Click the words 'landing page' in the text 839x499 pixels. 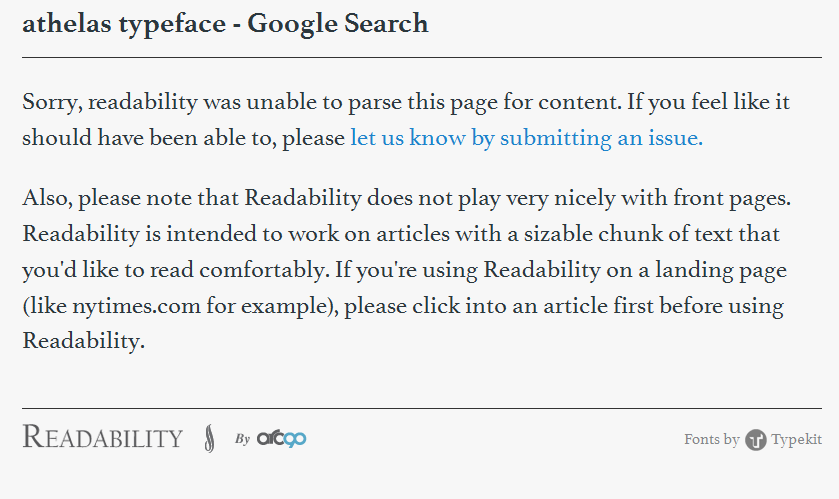pos(730,270)
